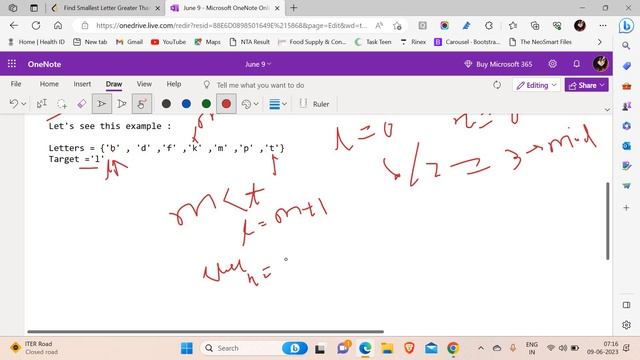The width and height of the screenshot is (640, 360).
Task: Choose the Lasso Select tool
Action: [62, 104]
